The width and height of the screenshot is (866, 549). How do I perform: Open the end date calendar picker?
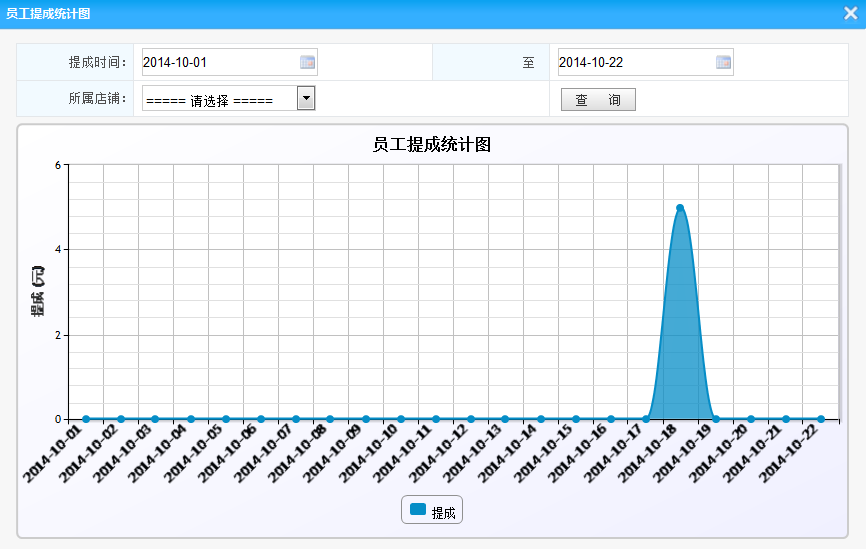click(724, 62)
